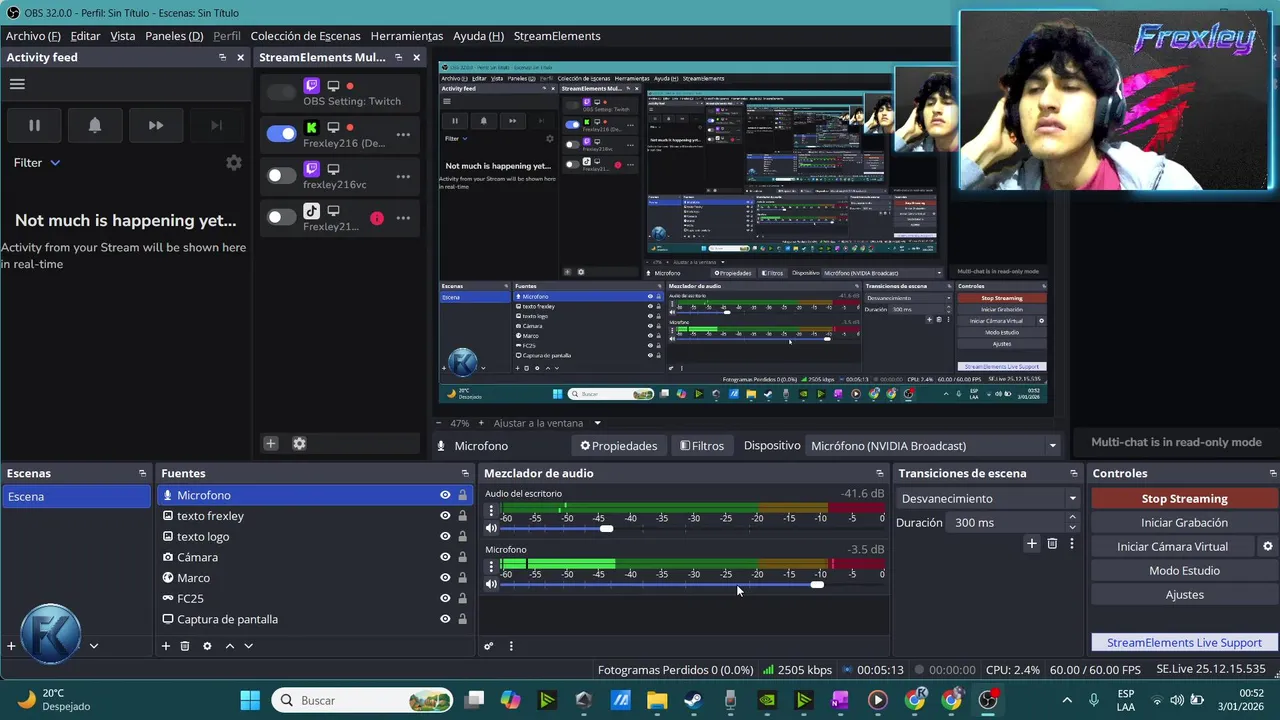This screenshot has height=720, width=1280.
Task: Open the Desvanecimiento transition dropdown
Action: pos(988,498)
